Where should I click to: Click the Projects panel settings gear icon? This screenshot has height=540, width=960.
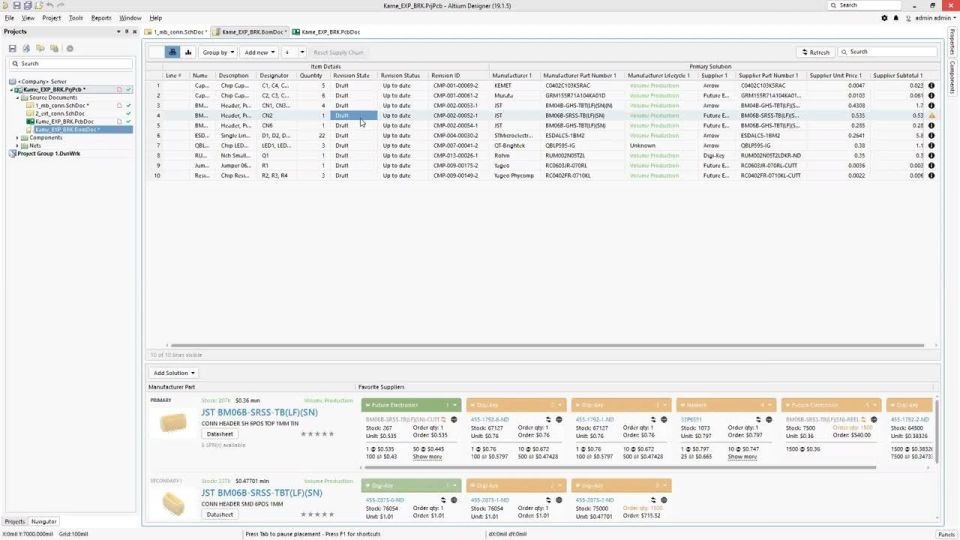70,48
